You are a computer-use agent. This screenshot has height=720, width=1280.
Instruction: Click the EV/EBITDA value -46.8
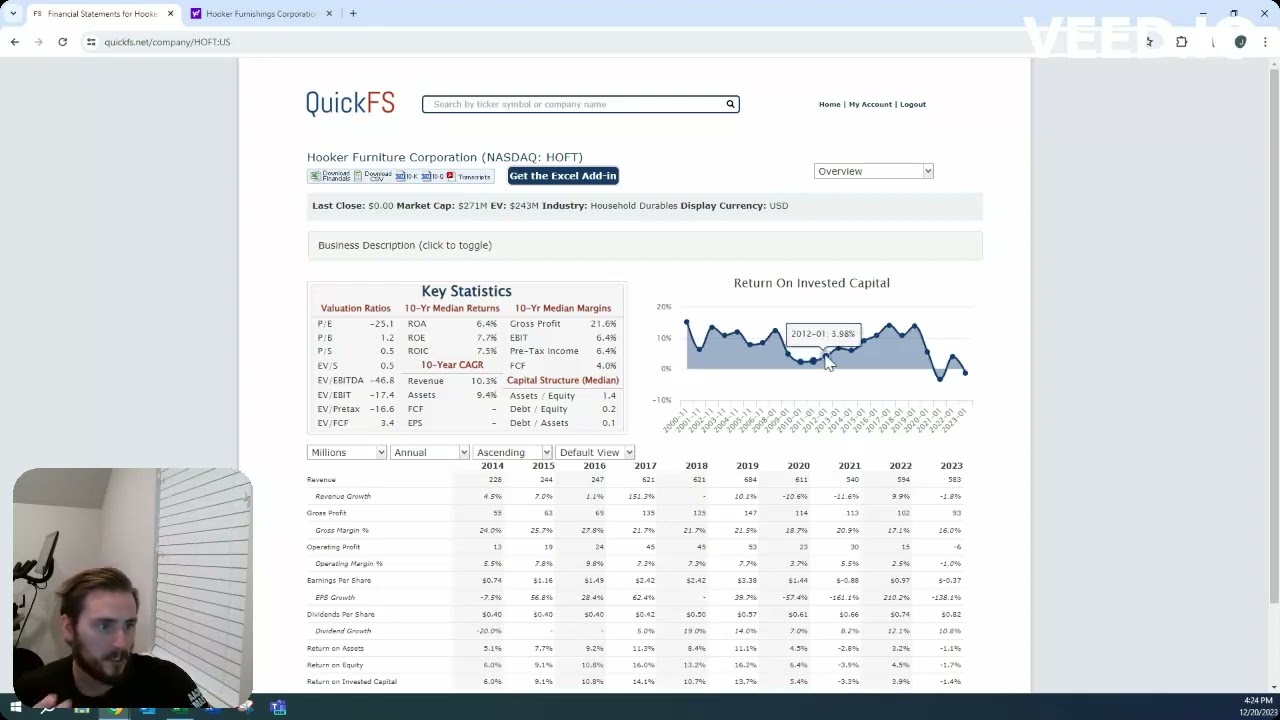(x=382, y=381)
